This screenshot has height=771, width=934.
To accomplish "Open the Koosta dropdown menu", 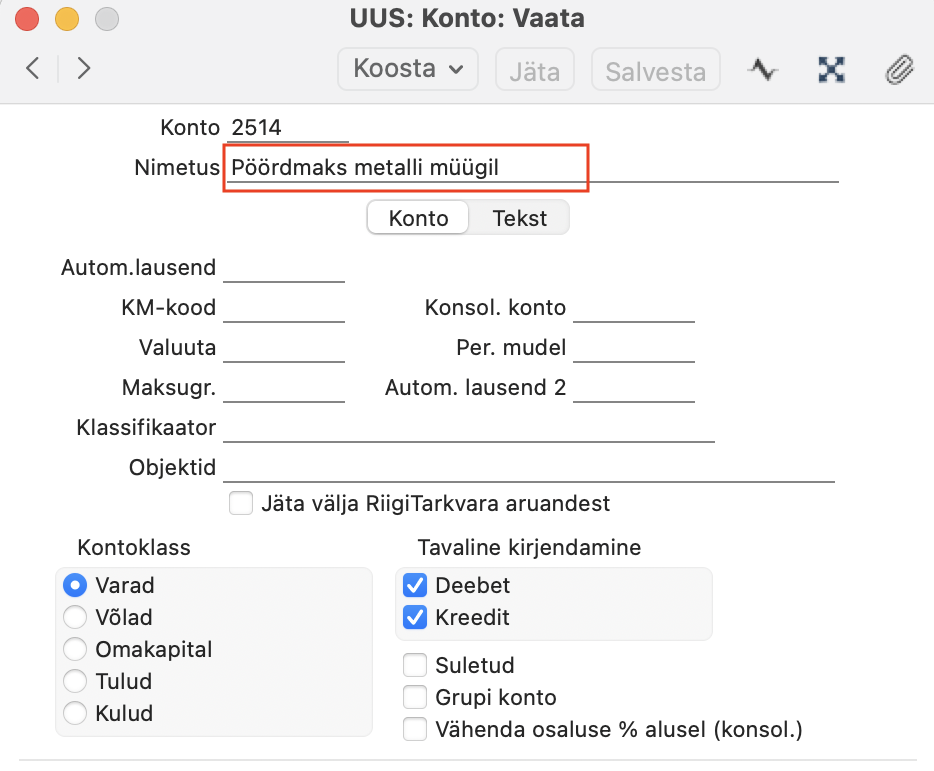I will click(408, 69).
